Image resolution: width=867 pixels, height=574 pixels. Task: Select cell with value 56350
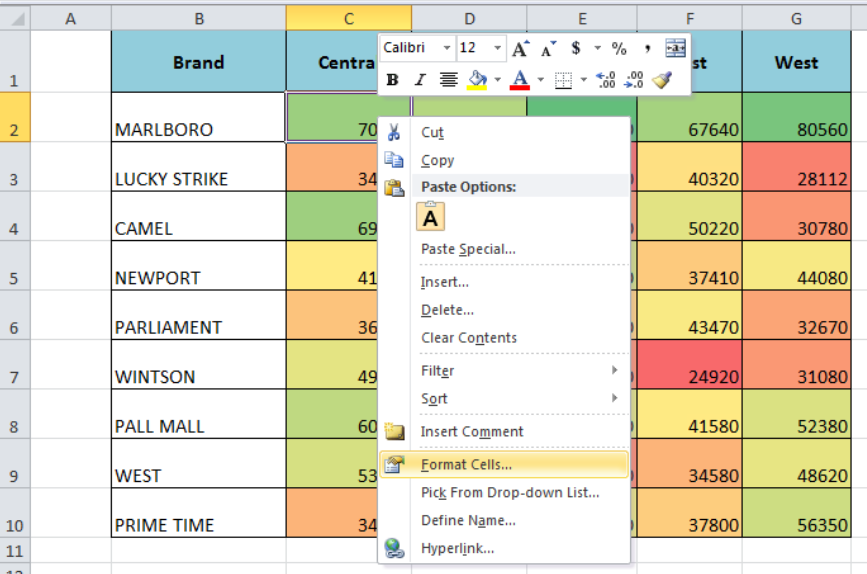pyautogui.click(x=796, y=513)
